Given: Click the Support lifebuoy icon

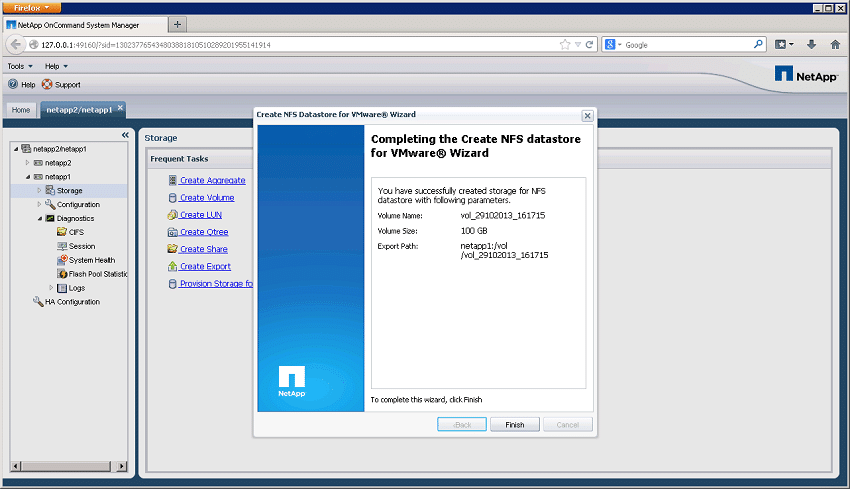Looking at the screenshot, I should click(47, 84).
